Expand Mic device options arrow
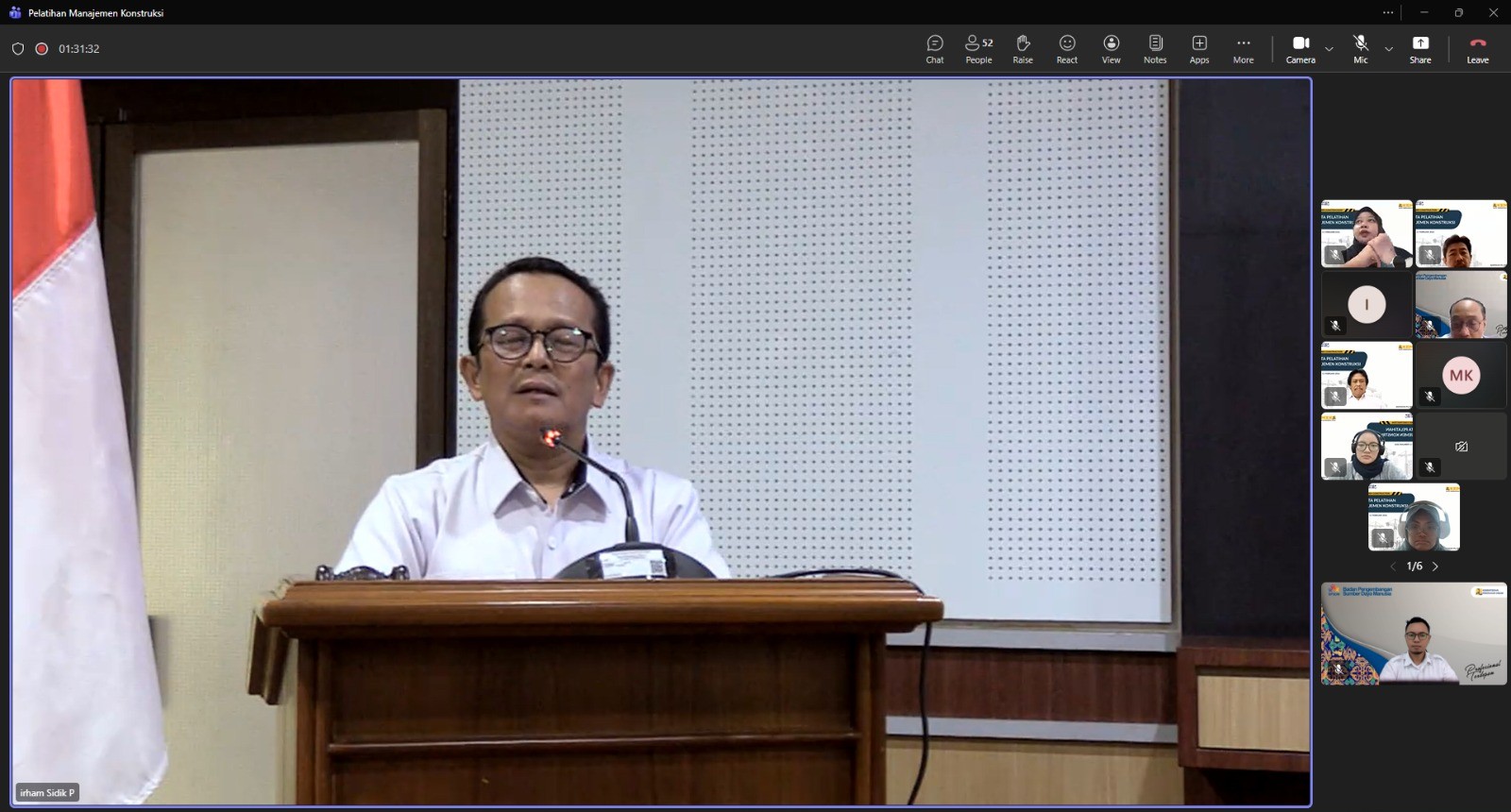Screen dimensions: 1511x812 point(1388,49)
